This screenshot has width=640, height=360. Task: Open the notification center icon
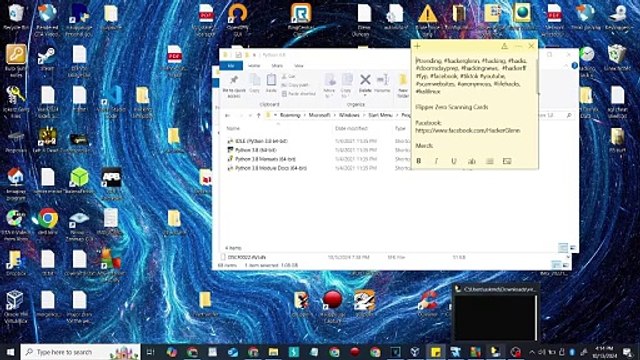628,352
